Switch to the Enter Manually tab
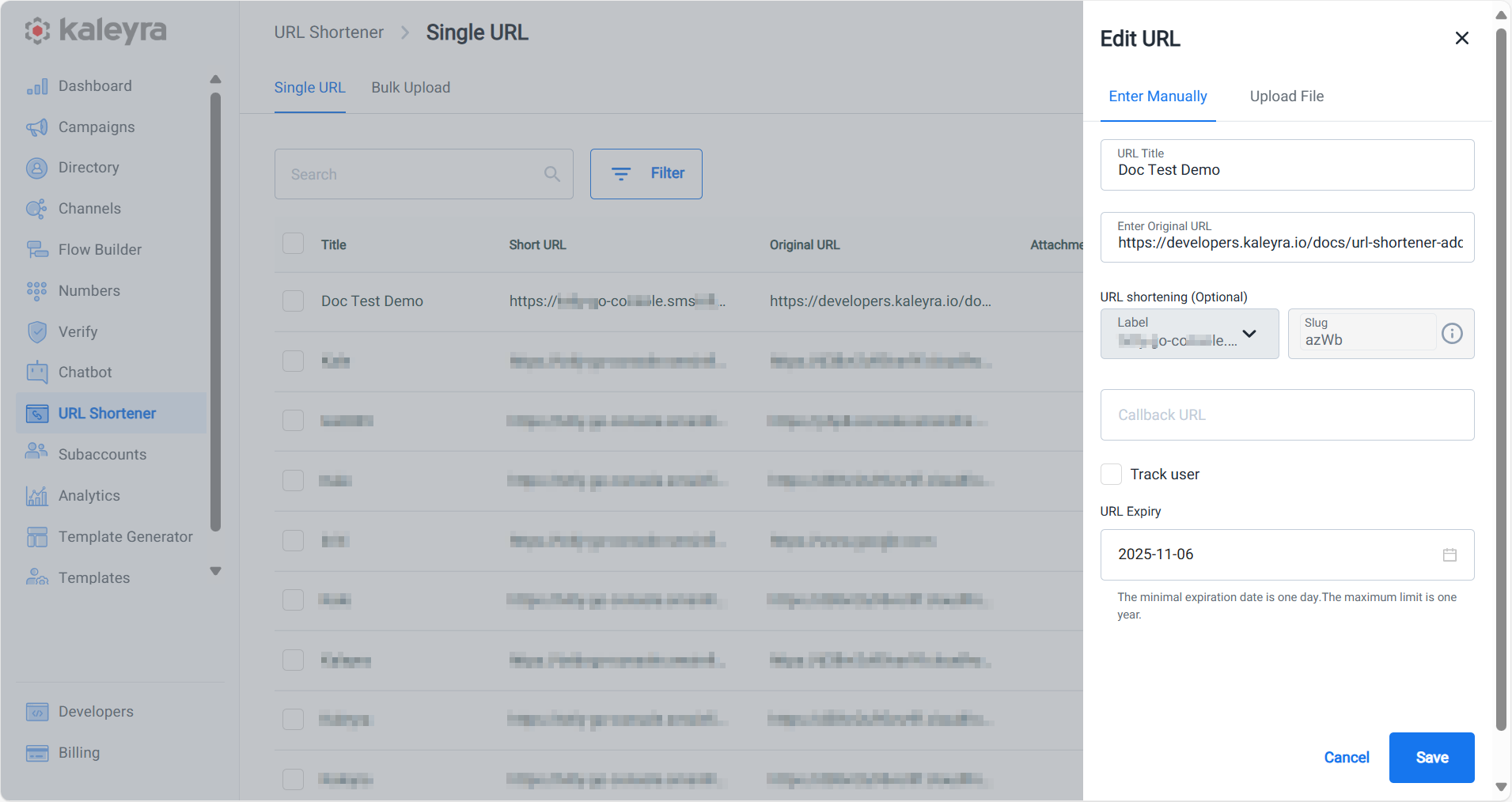The height and width of the screenshot is (802, 1512). pyautogui.click(x=1158, y=96)
